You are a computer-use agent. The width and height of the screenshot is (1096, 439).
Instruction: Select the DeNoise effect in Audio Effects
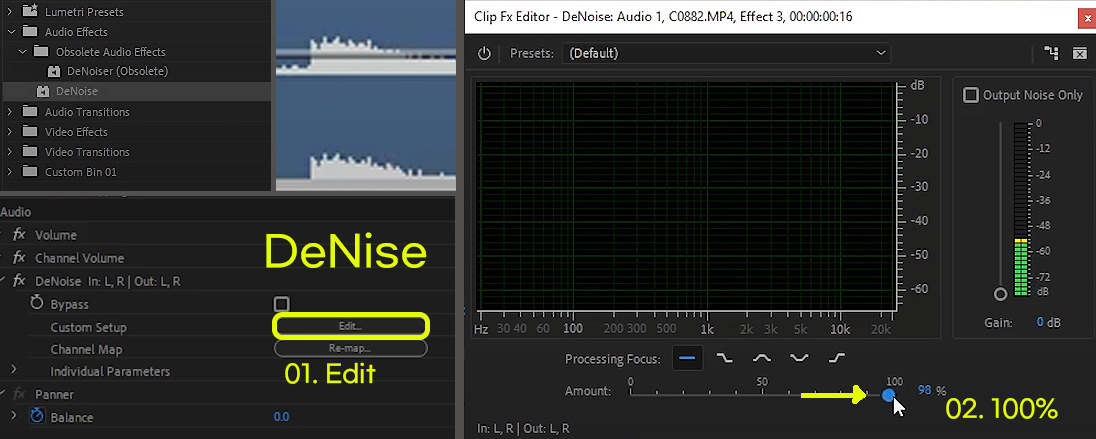[77, 92]
